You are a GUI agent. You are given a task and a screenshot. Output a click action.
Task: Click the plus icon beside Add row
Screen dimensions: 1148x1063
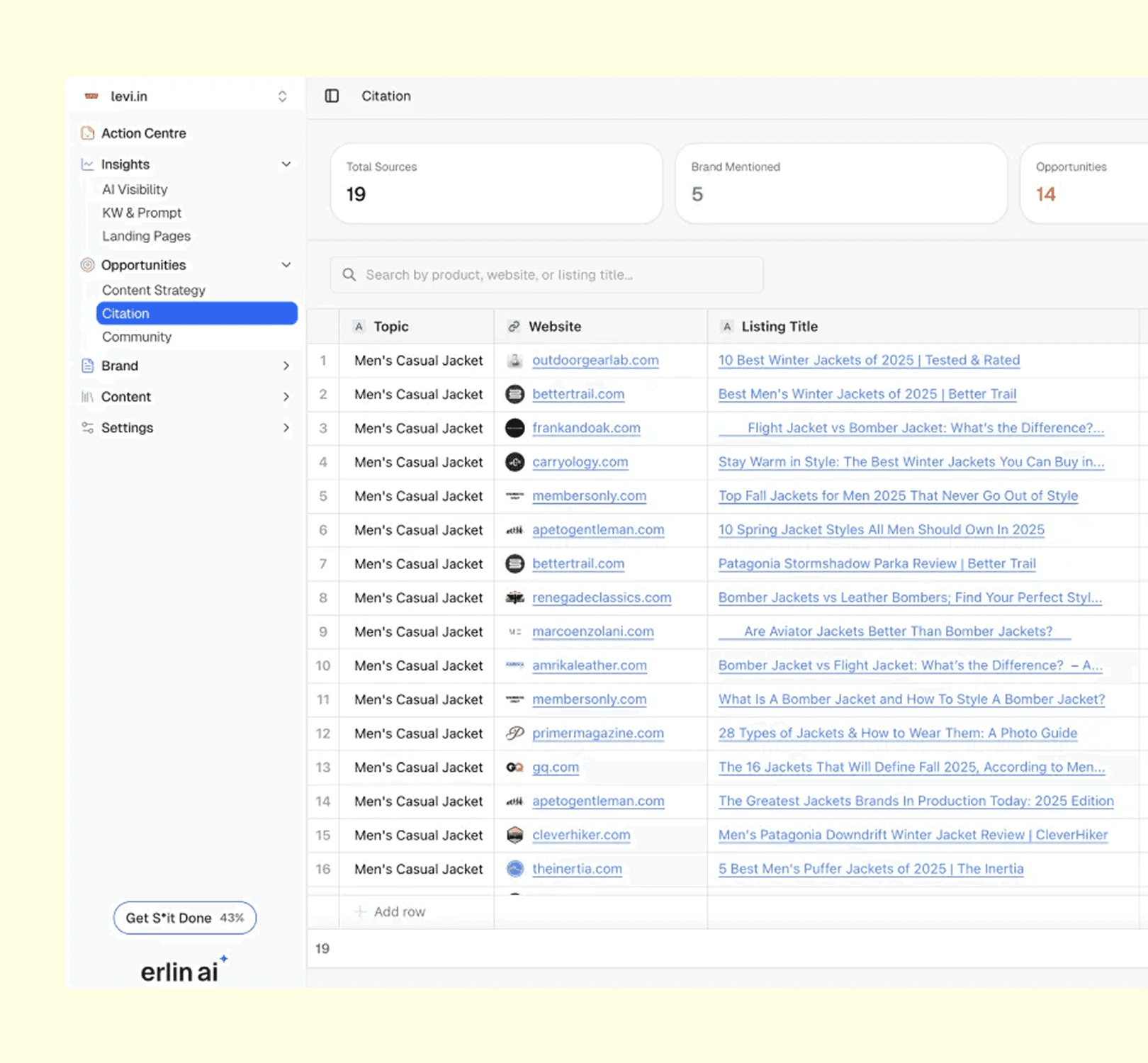(x=361, y=911)
